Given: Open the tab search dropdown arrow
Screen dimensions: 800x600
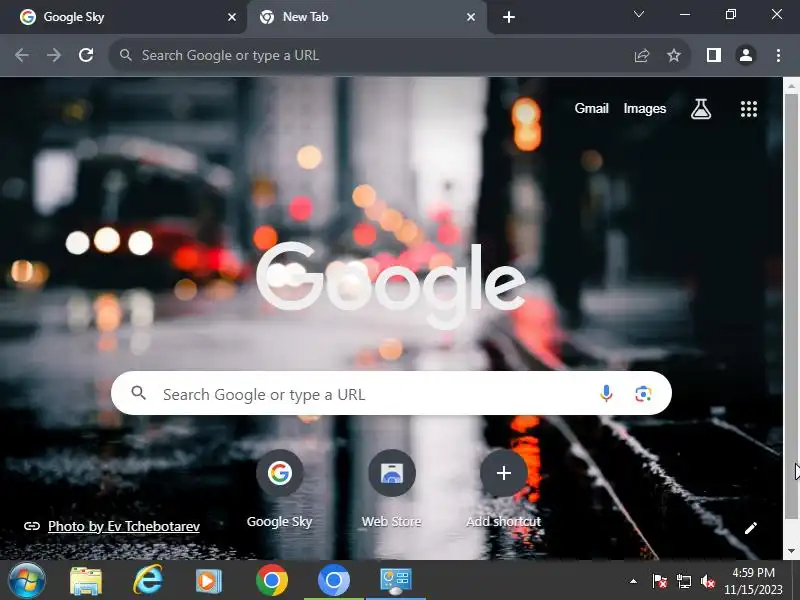Looking at the screenshot, I should (x=639, y=14).
